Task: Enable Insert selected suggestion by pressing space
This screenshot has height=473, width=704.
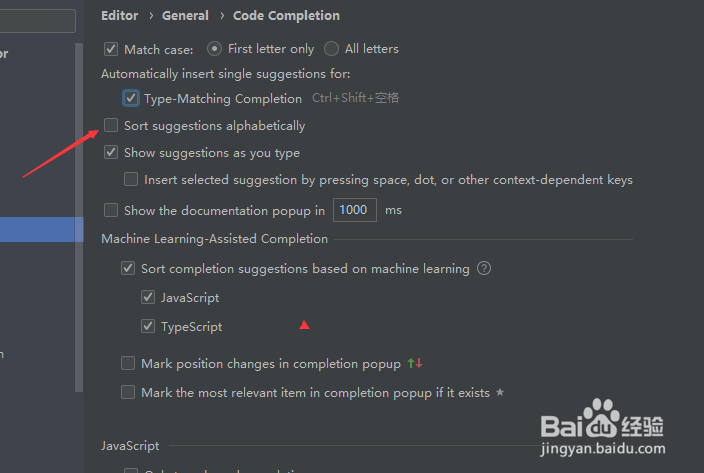Action: [x=131, y=179]
